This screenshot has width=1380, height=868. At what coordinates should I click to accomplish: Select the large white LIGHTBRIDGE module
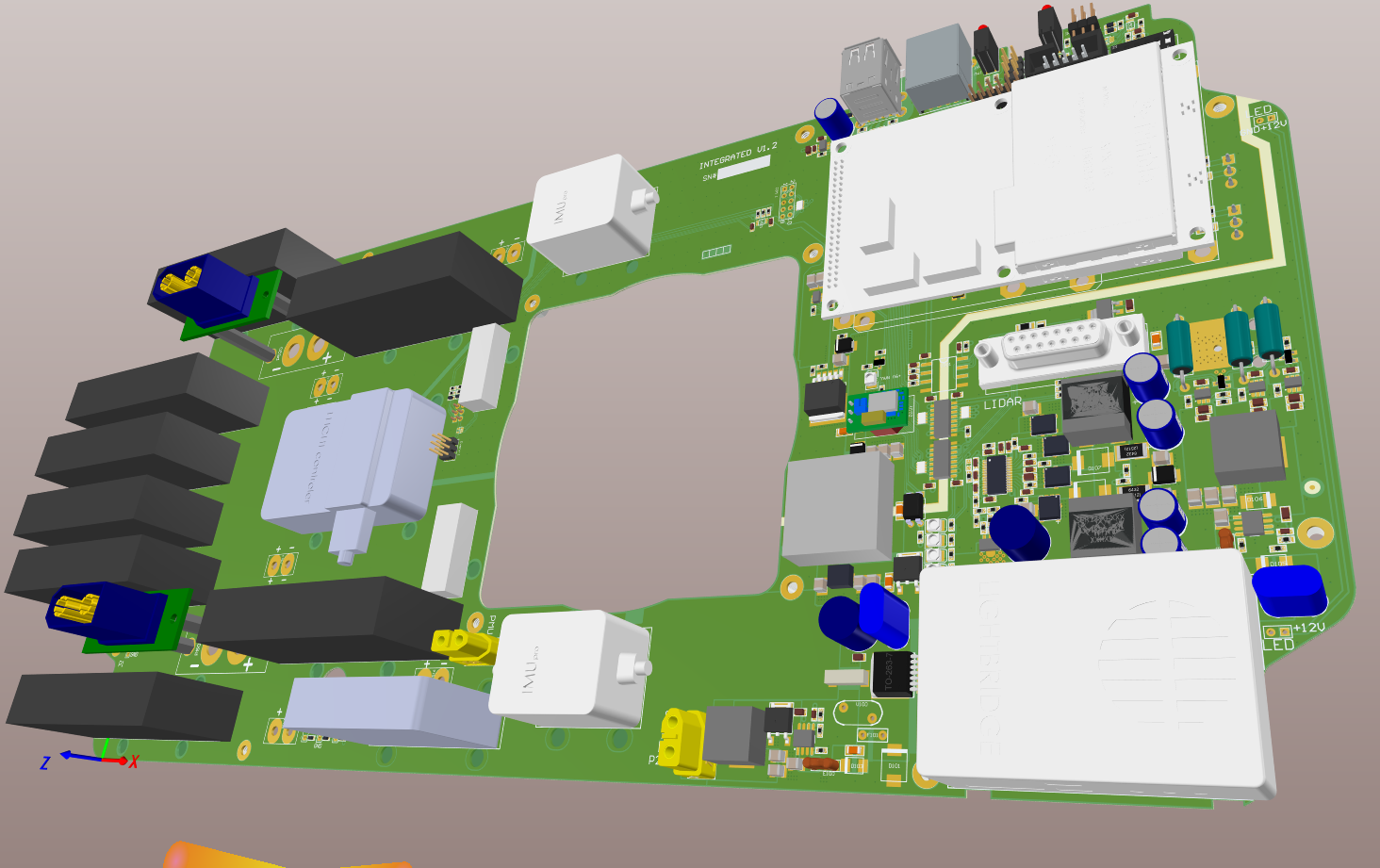point(1095,674)
